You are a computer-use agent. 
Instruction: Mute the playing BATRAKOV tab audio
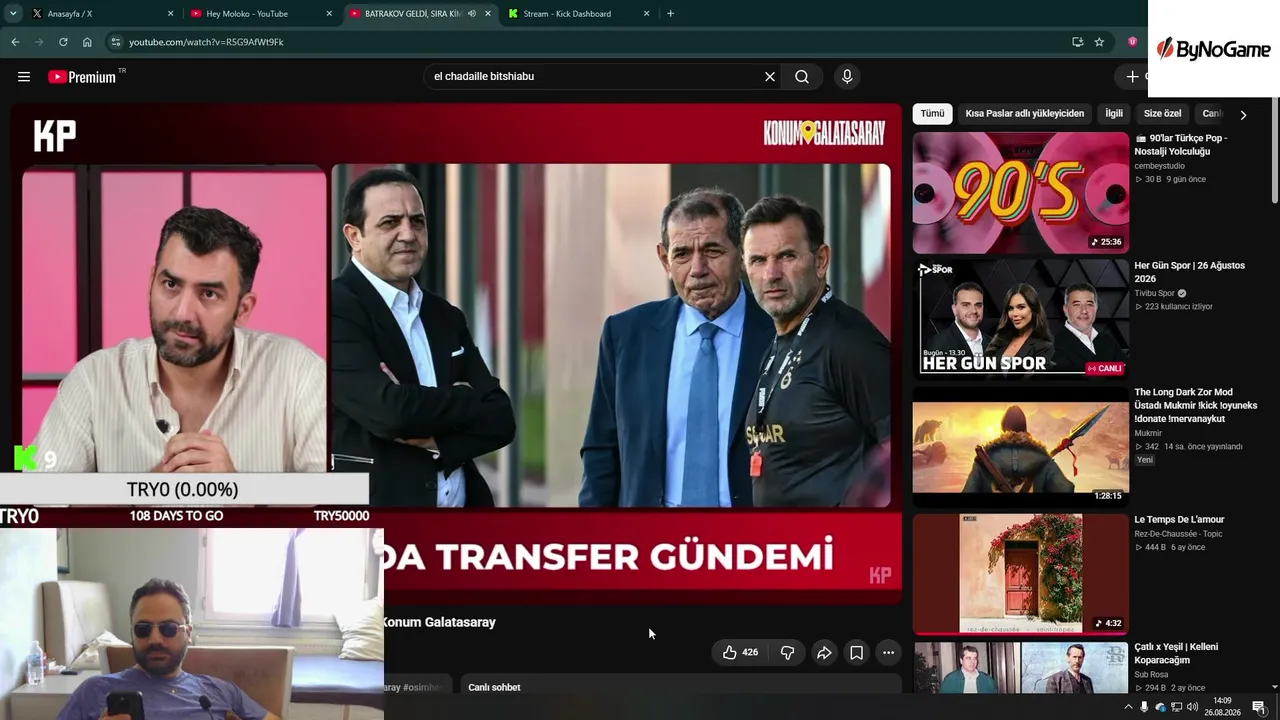click(x=472, y=14)
